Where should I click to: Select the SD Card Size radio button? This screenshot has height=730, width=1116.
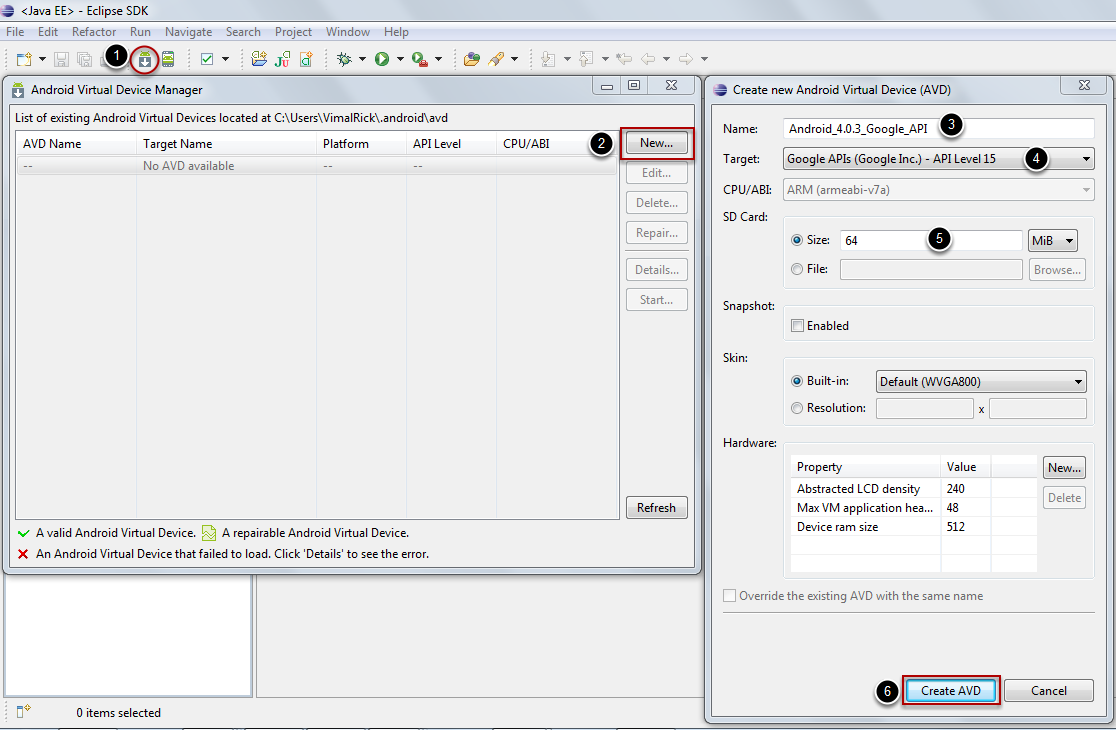(797, 240)
